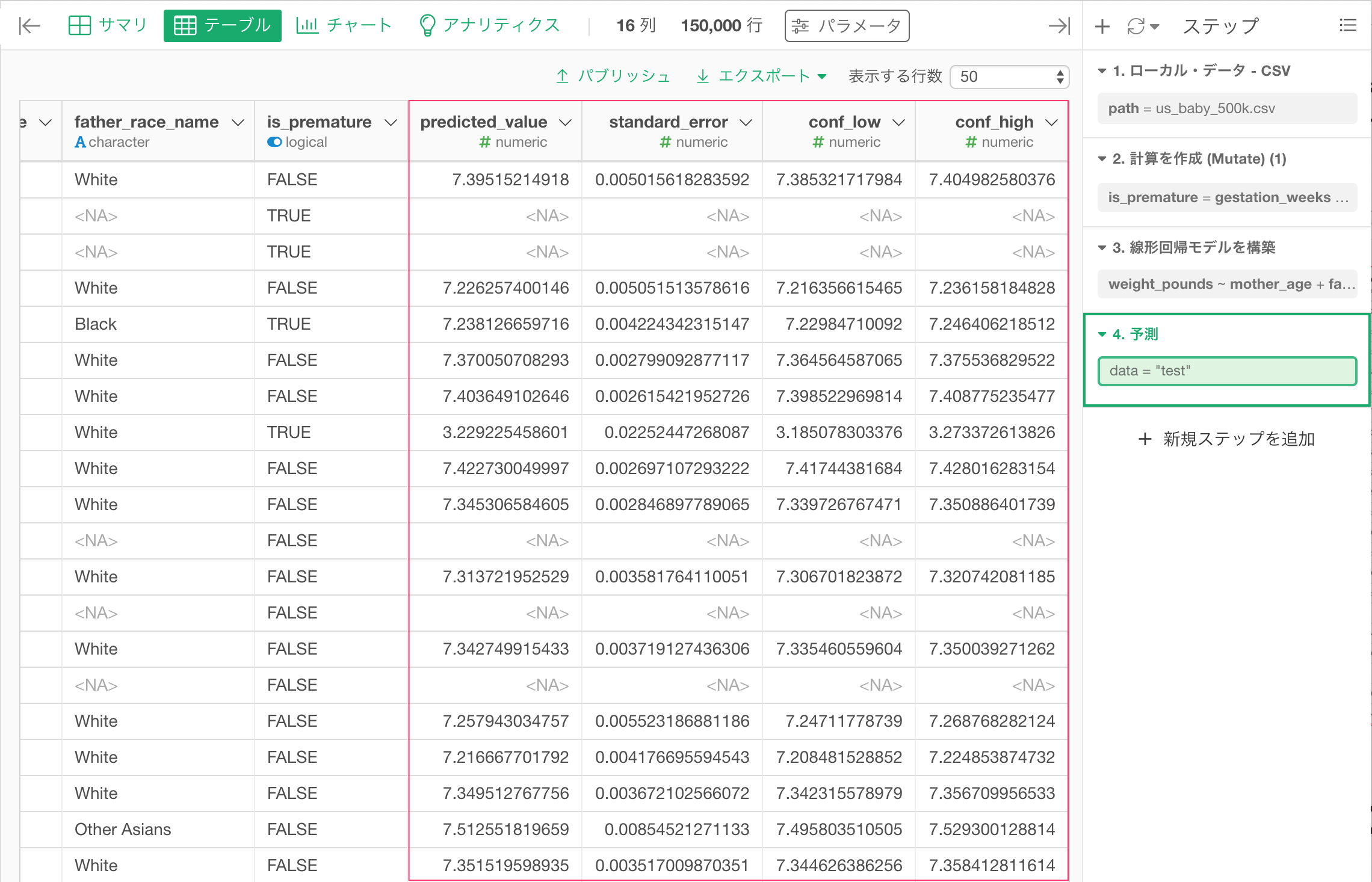Click the navigate back arrow icon
1372x882 pixels.
click(29, 25)
